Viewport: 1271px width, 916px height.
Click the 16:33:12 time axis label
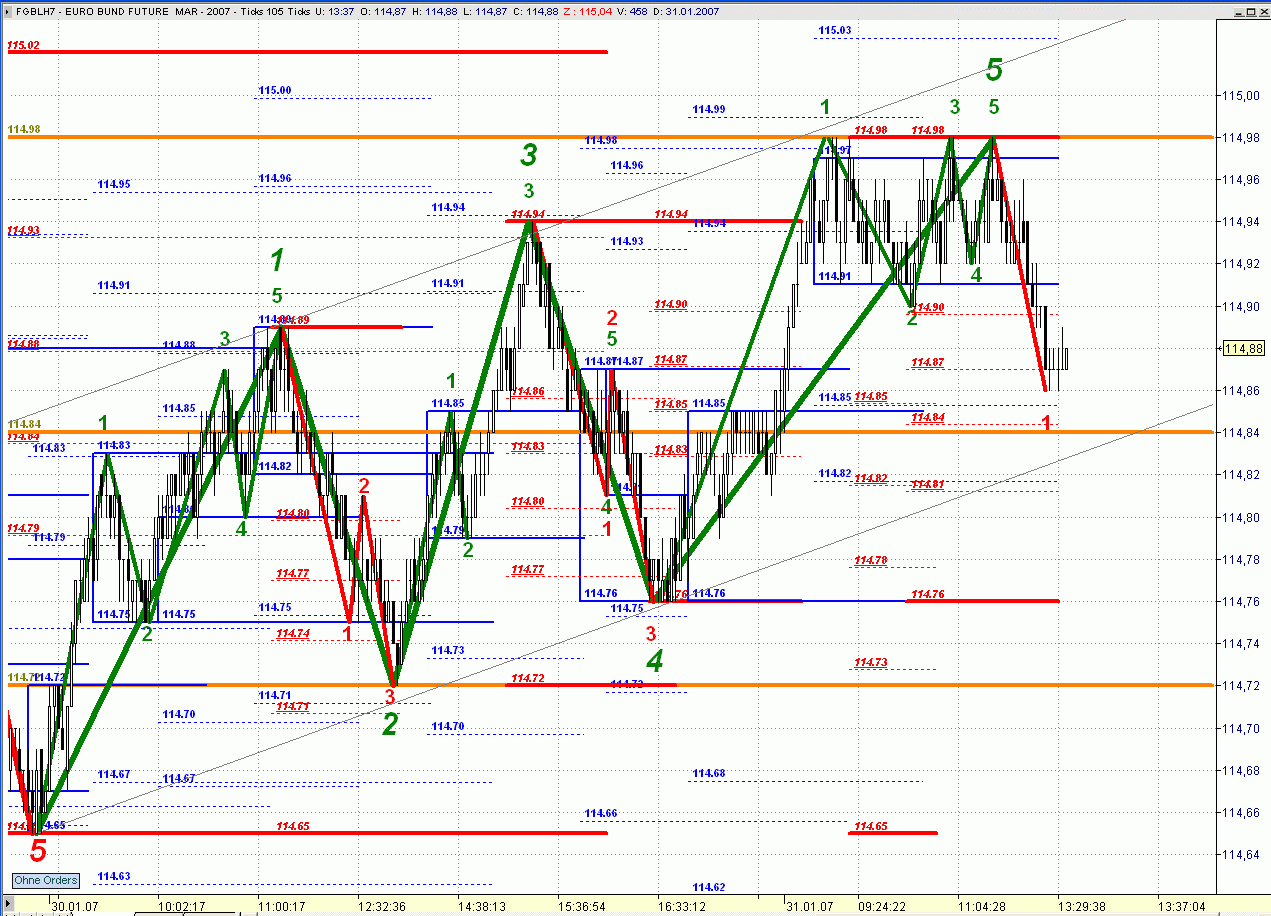(x=682, y=906)
